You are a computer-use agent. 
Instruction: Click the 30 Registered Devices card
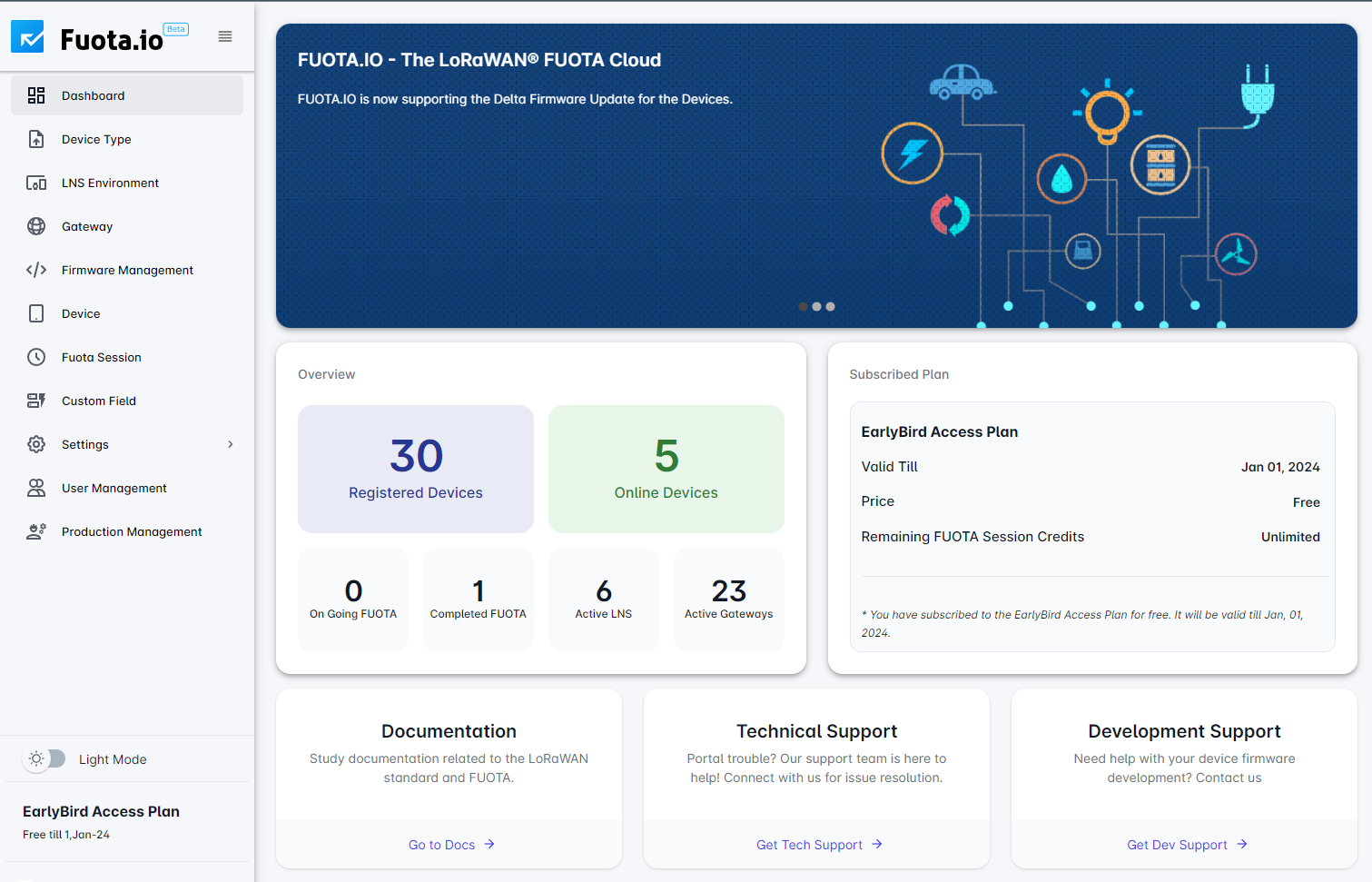(416, 469)
